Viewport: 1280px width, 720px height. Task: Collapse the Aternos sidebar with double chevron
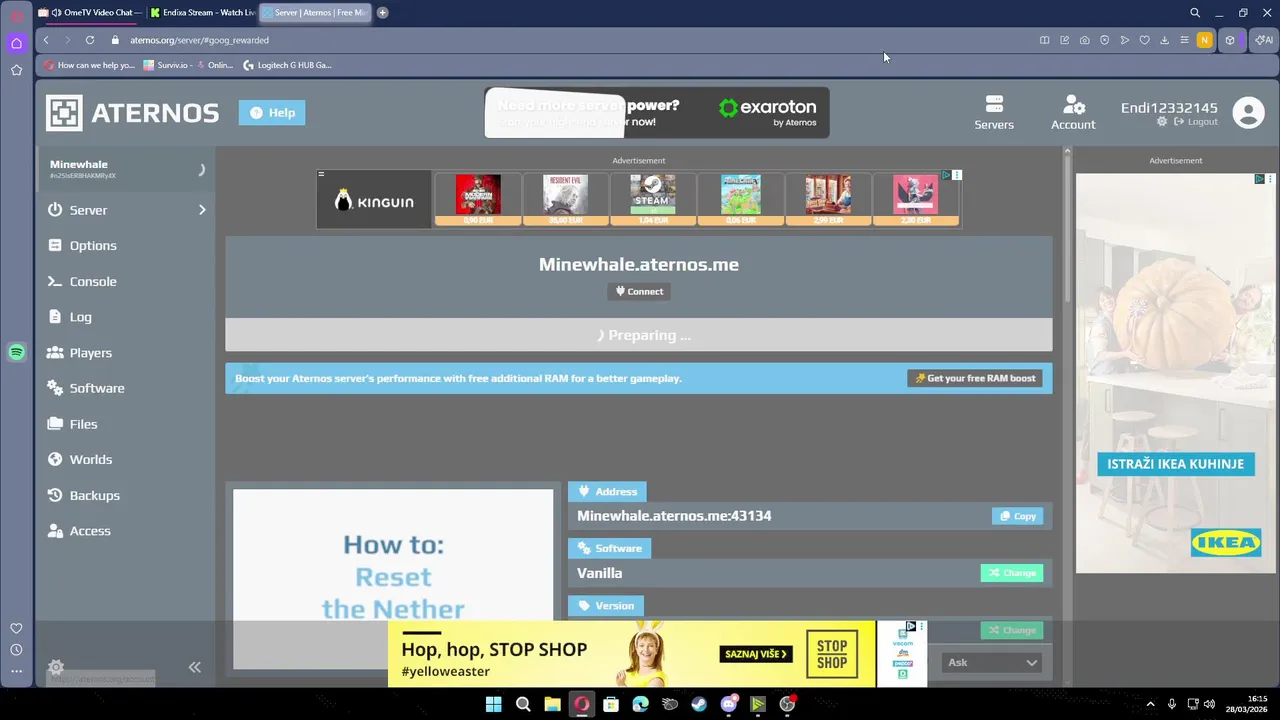click(x=194, y=667)
